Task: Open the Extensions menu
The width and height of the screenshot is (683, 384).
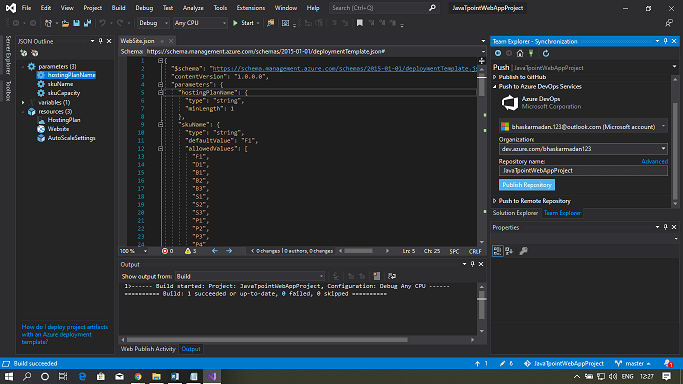Action: (251, 8)
